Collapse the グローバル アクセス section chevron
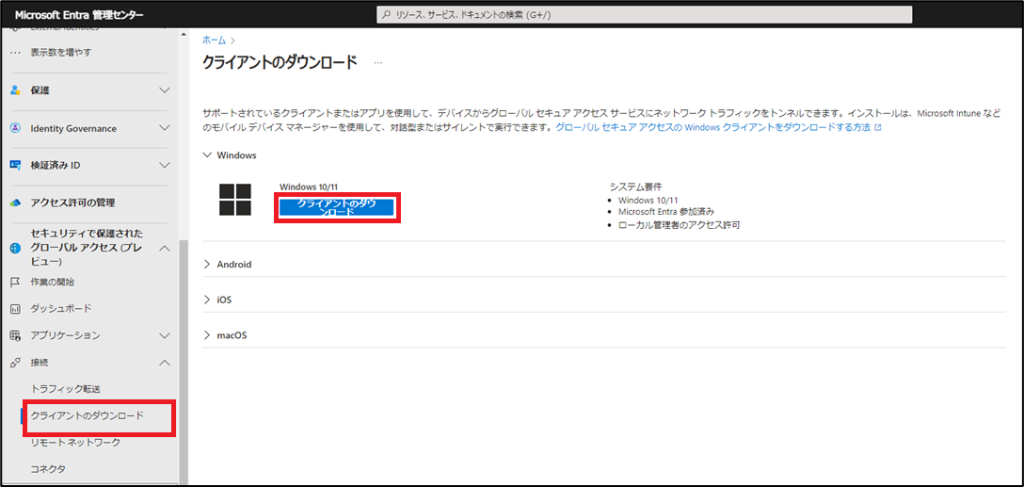Screen dimensions: 1024x487 [165, 247]
